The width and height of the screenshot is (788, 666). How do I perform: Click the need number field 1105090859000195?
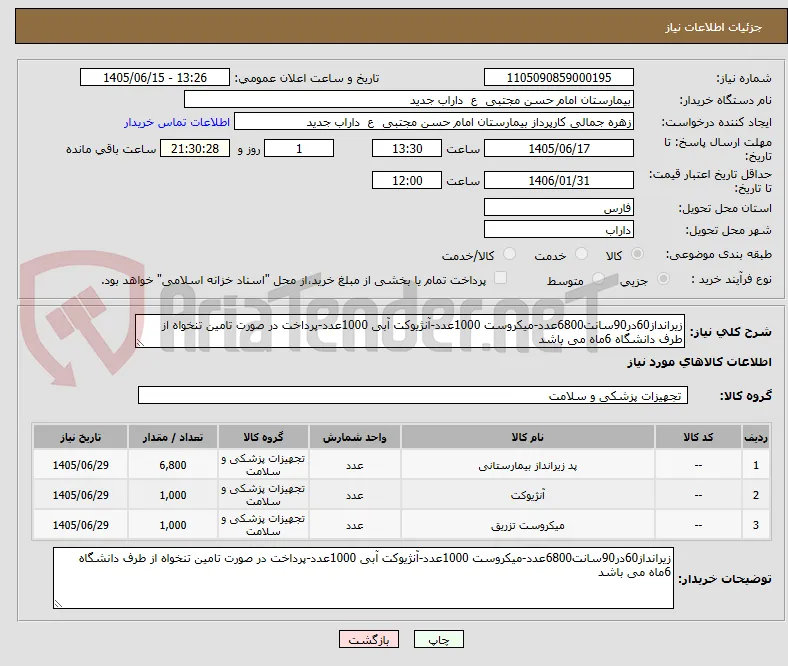(559, 77)
